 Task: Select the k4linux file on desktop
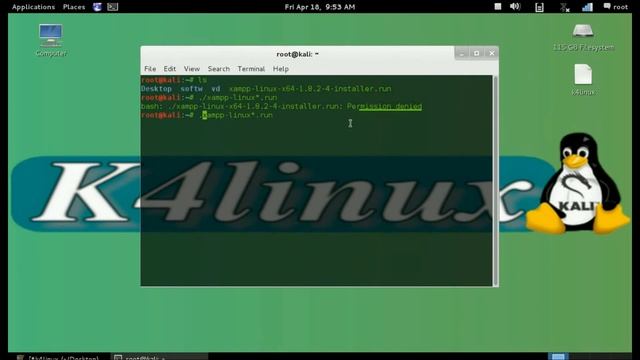tap(583, 80)
